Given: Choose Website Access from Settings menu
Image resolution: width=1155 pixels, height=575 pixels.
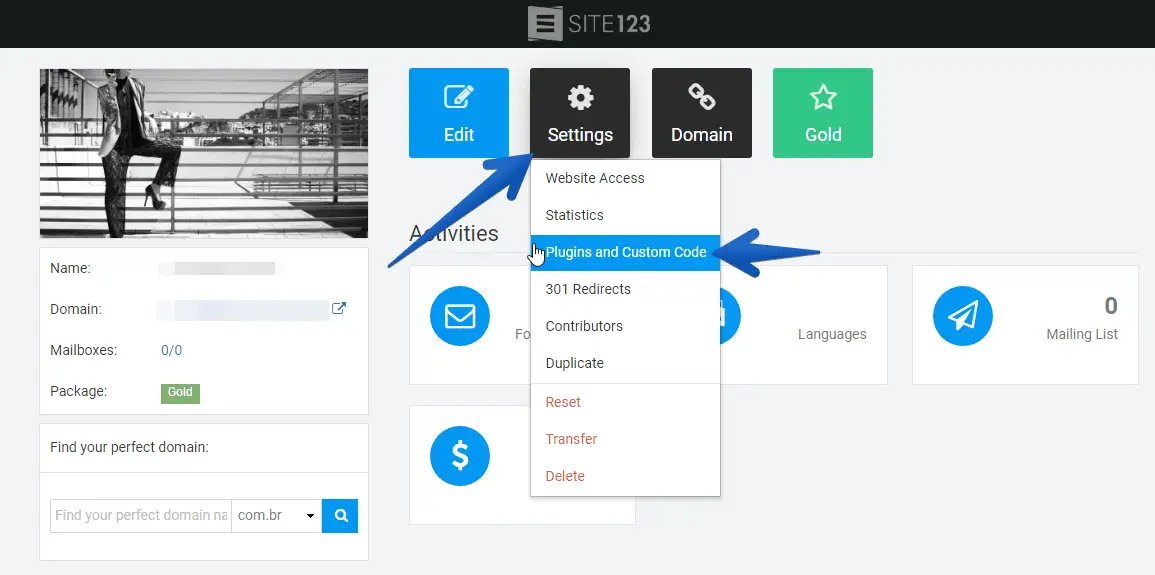Looking at the screenshot, I should click(595, 178).
